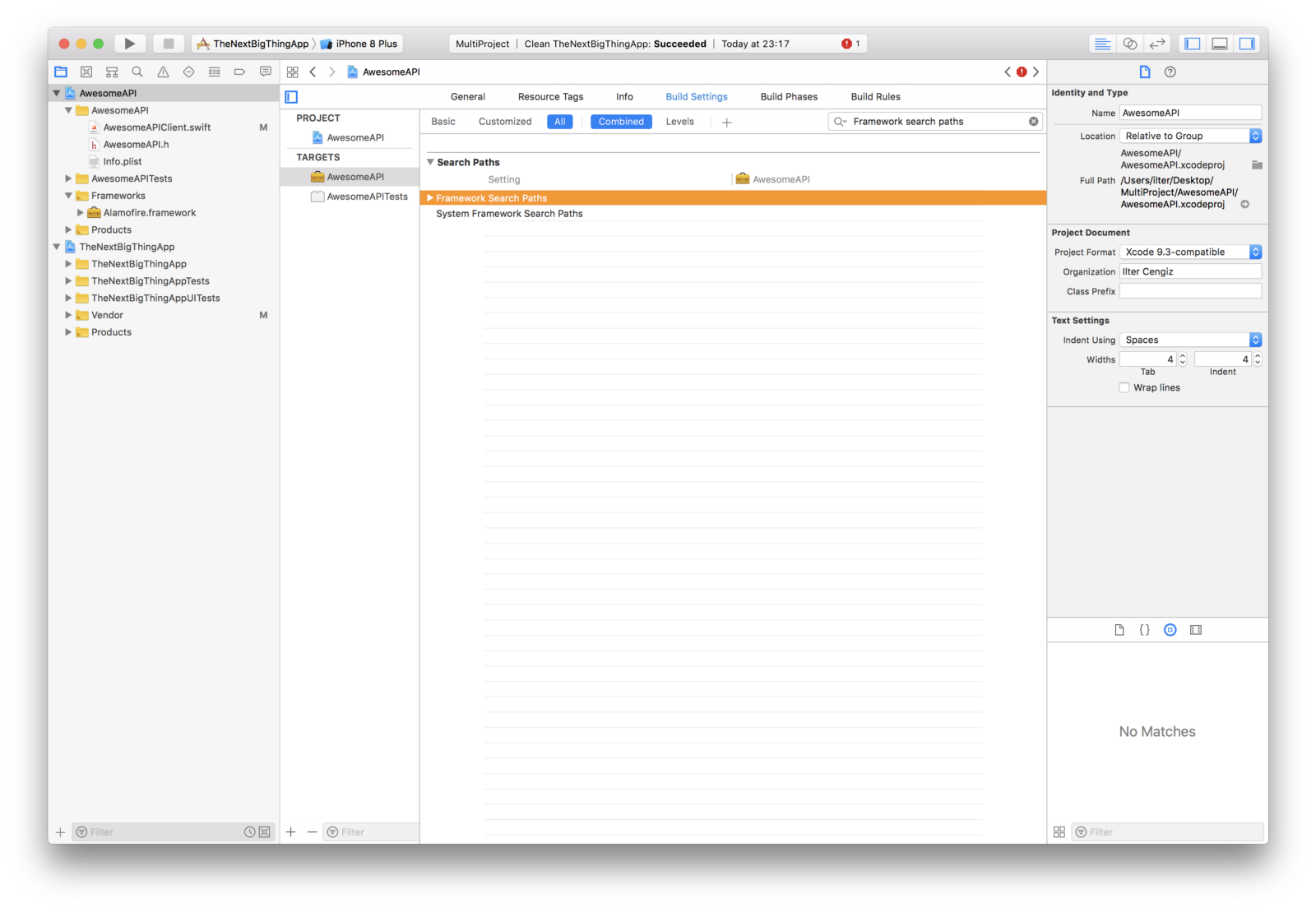Open the Debug navigator
This screenshot has width=1316, height=912.
214,72
